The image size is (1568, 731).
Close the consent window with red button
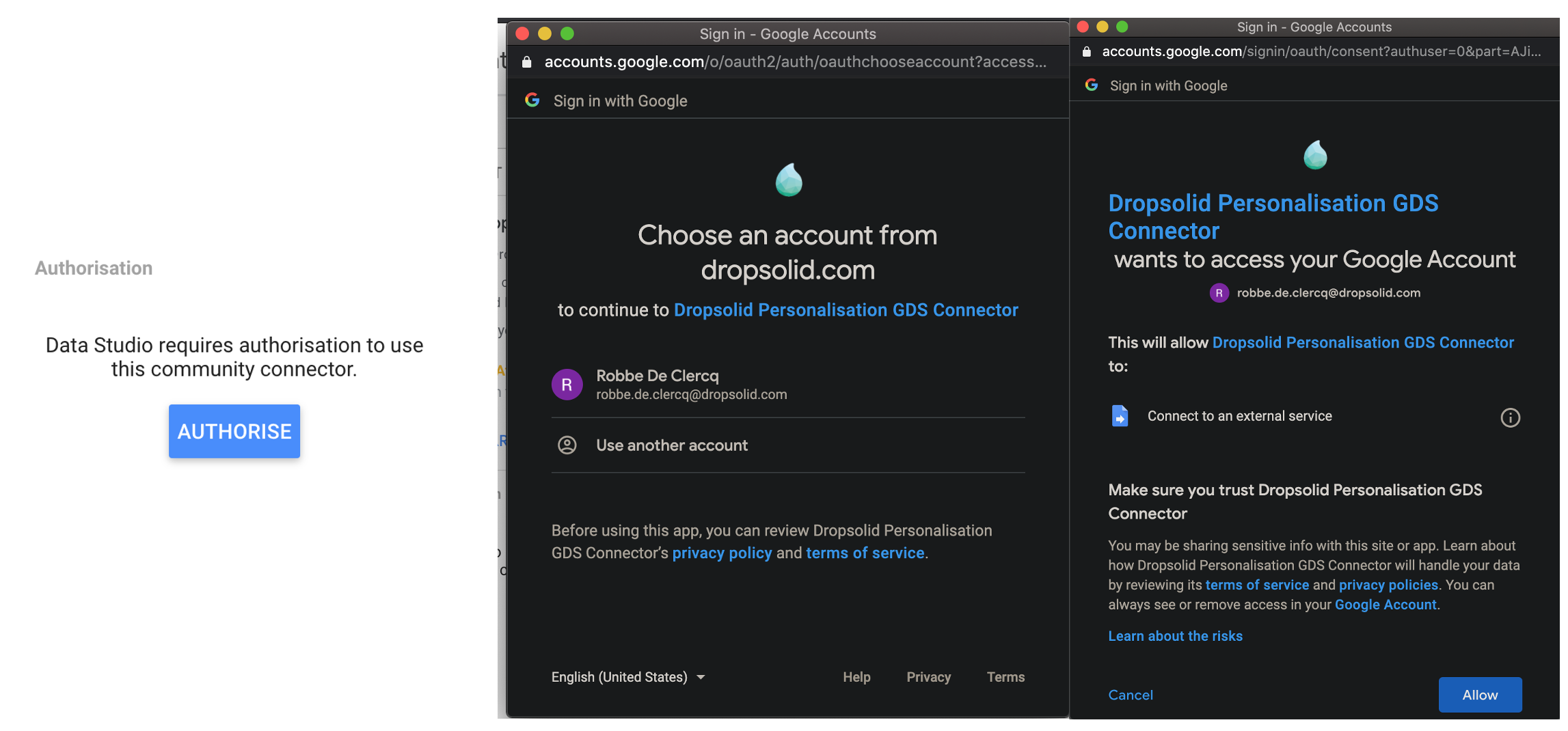[1083, 27]
